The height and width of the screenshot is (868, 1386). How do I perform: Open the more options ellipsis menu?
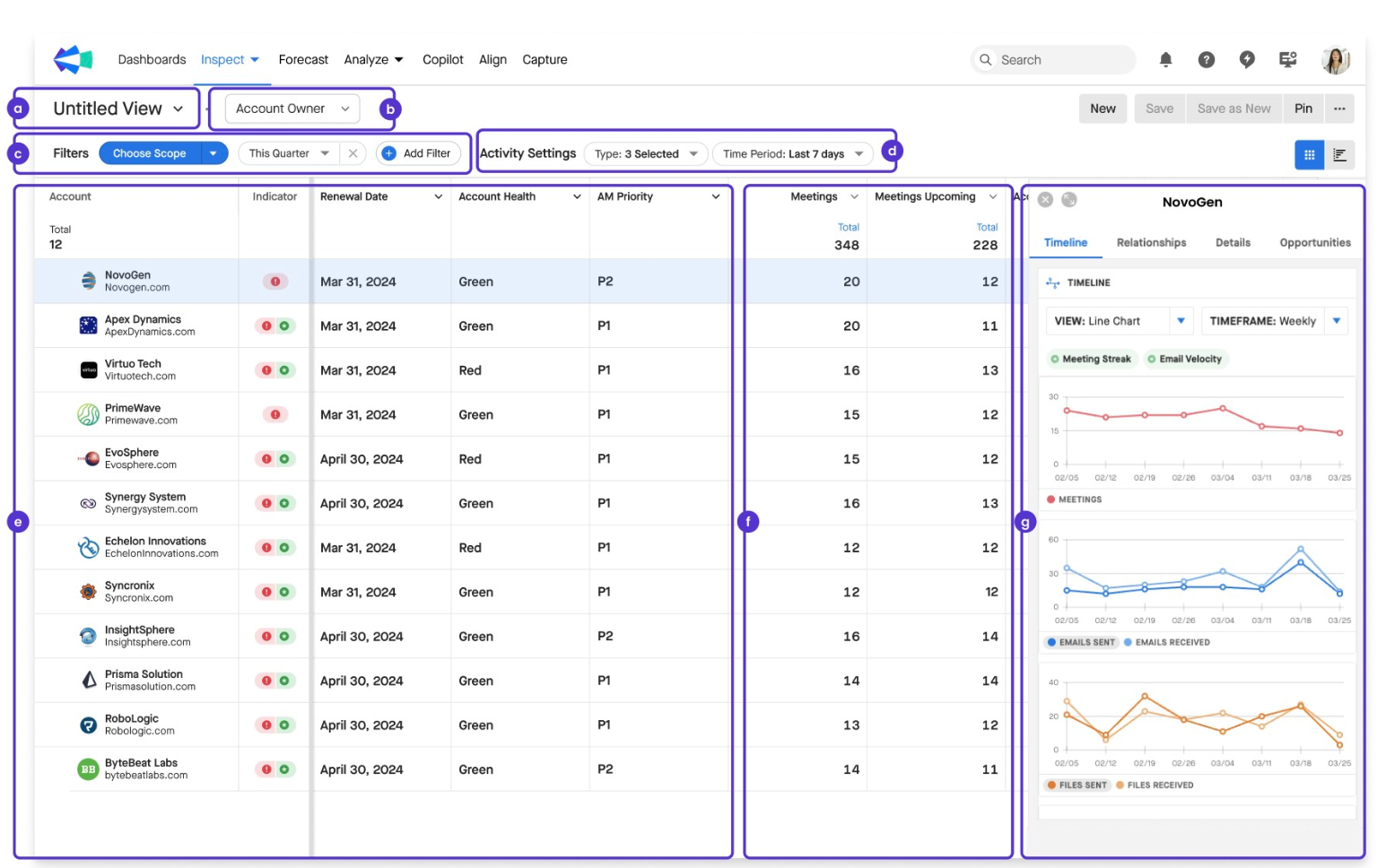(1339, 108)
